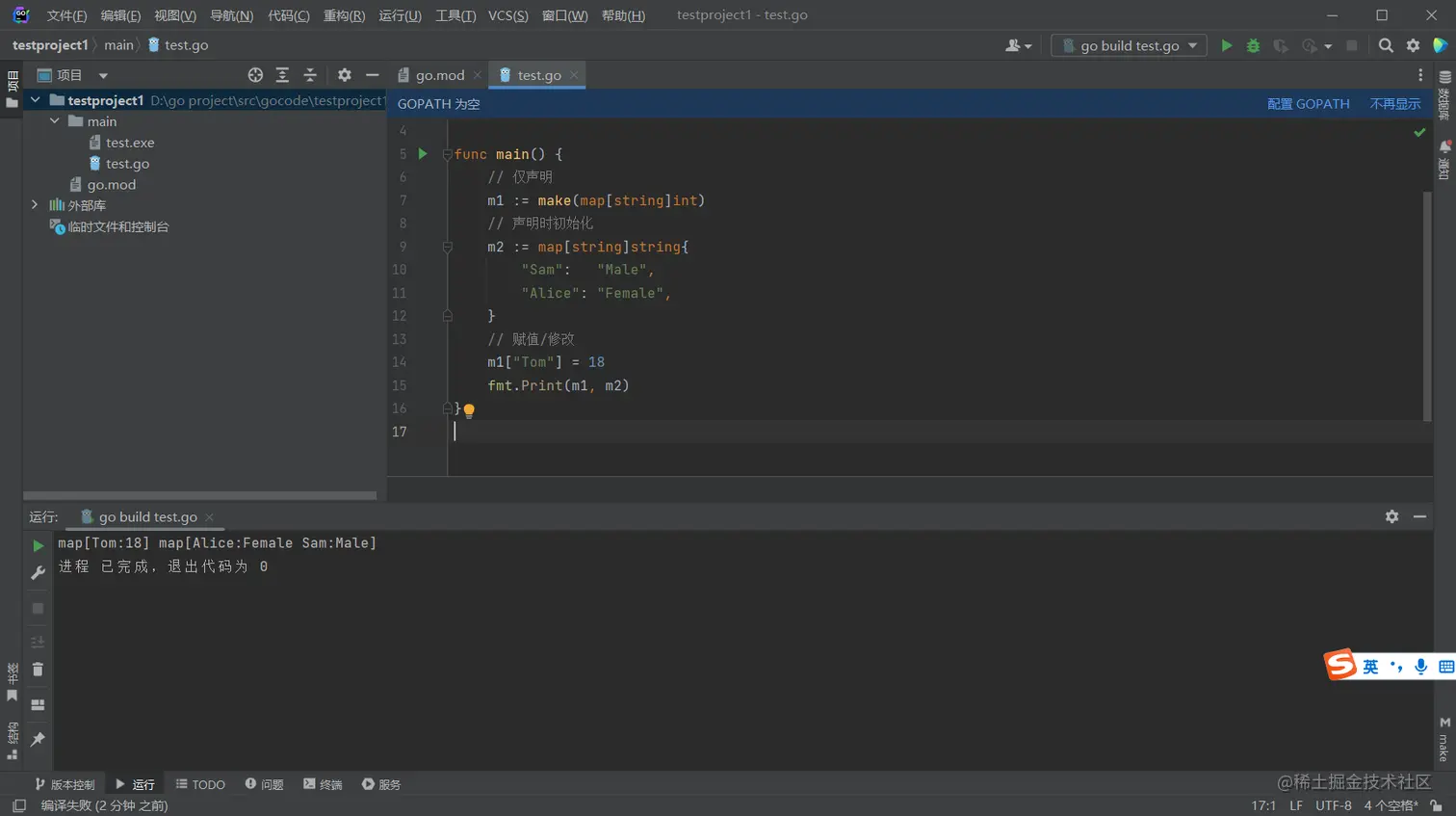The image size is (1456, 816).
Task: Click the wrench icon in run panel
Action: click(38, 573)
